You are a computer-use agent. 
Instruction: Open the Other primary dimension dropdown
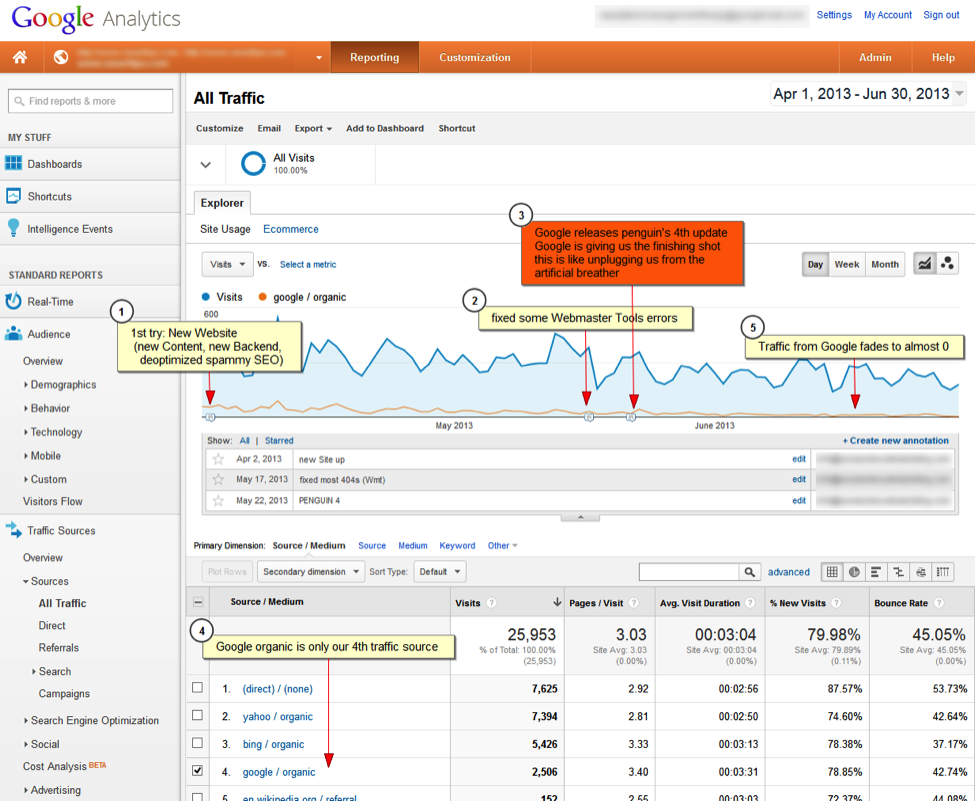pos(502,545)
